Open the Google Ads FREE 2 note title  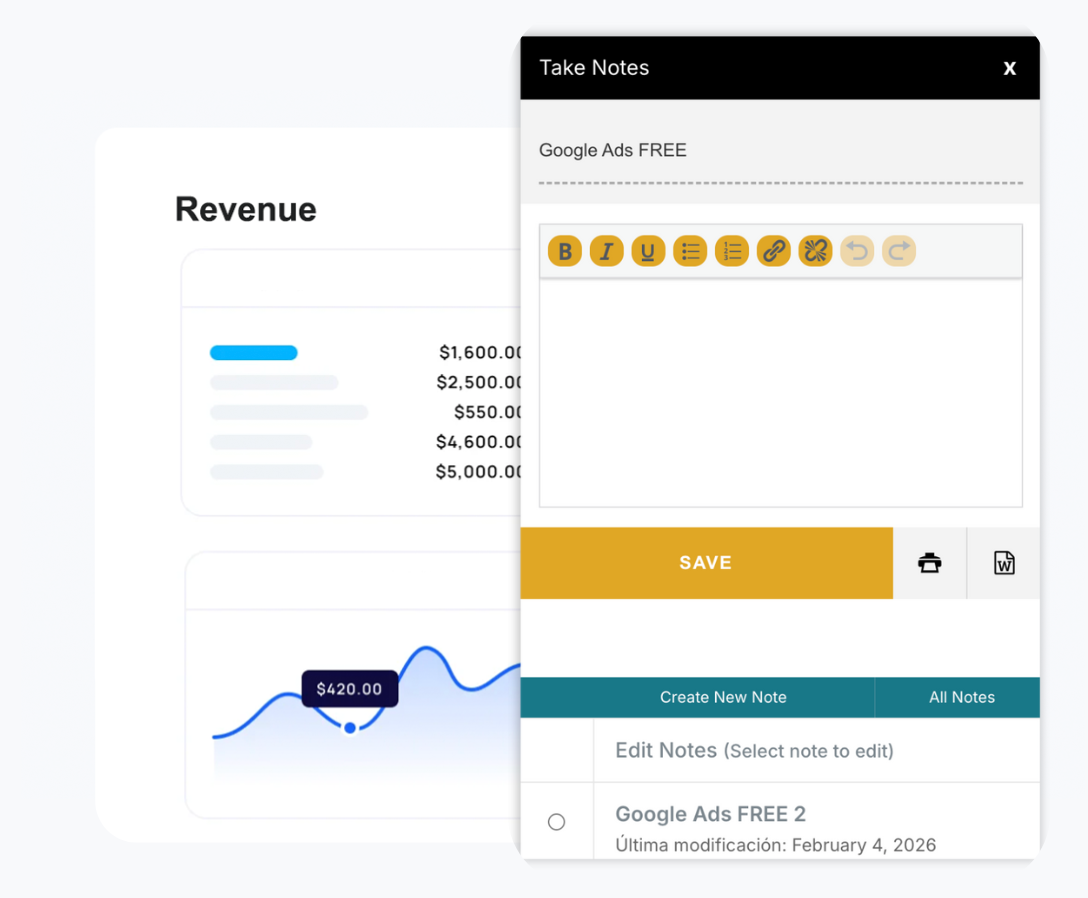(710, 814)
